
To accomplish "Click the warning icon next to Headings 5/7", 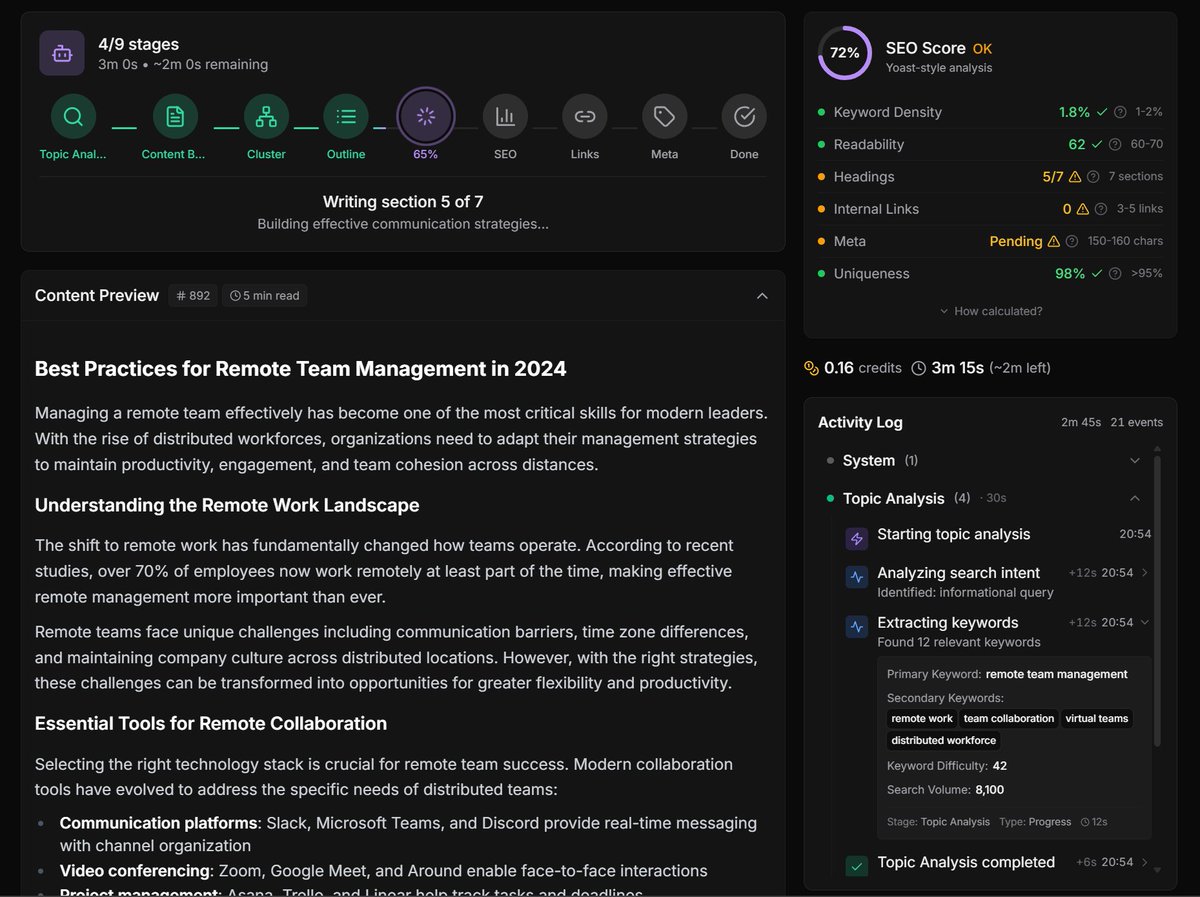I will [x=1075, y=177].
